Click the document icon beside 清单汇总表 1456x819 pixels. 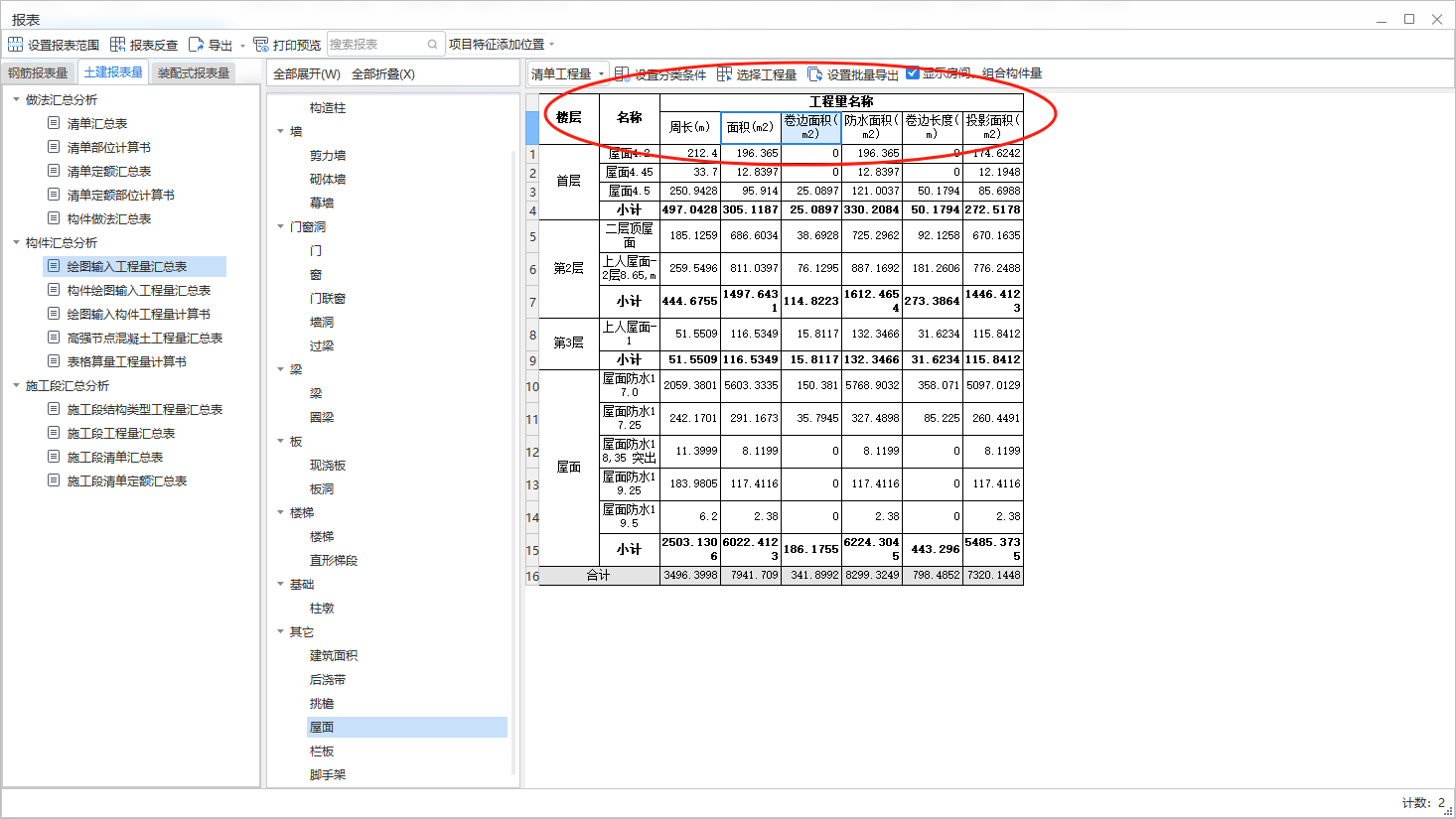[54, 123]
